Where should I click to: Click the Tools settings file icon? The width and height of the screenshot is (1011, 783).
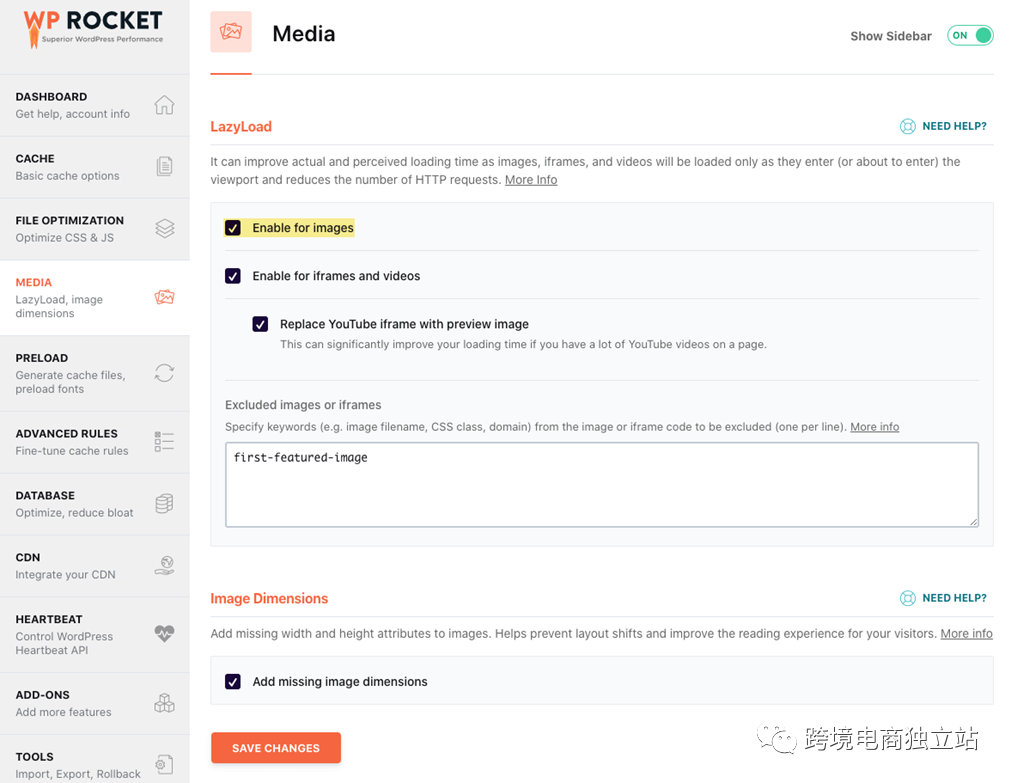(164, 765)
